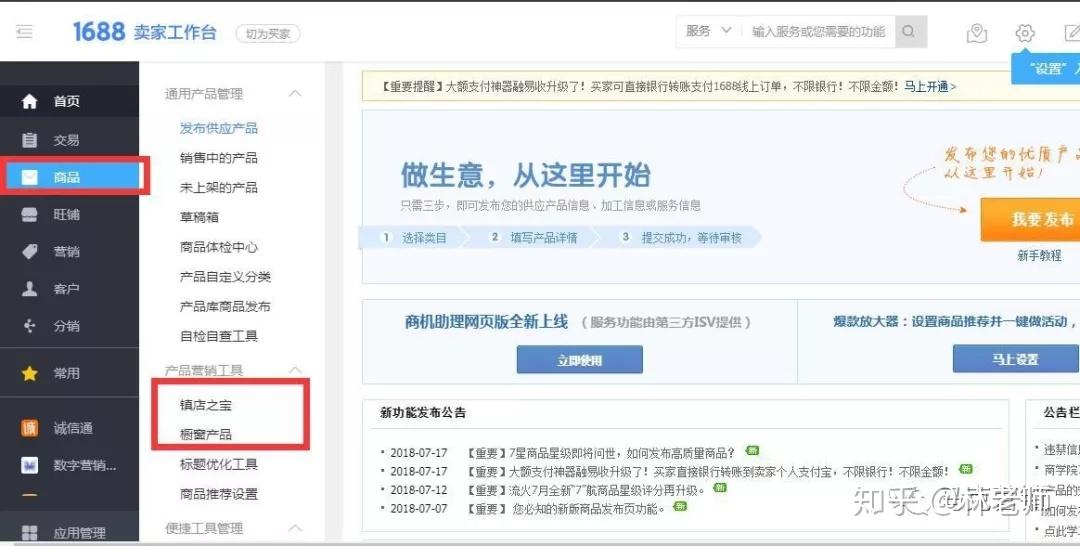Click the share icon beside 分销
Image resolution: width=1080 pixels, height=546 pixels.
coord(30,326)
